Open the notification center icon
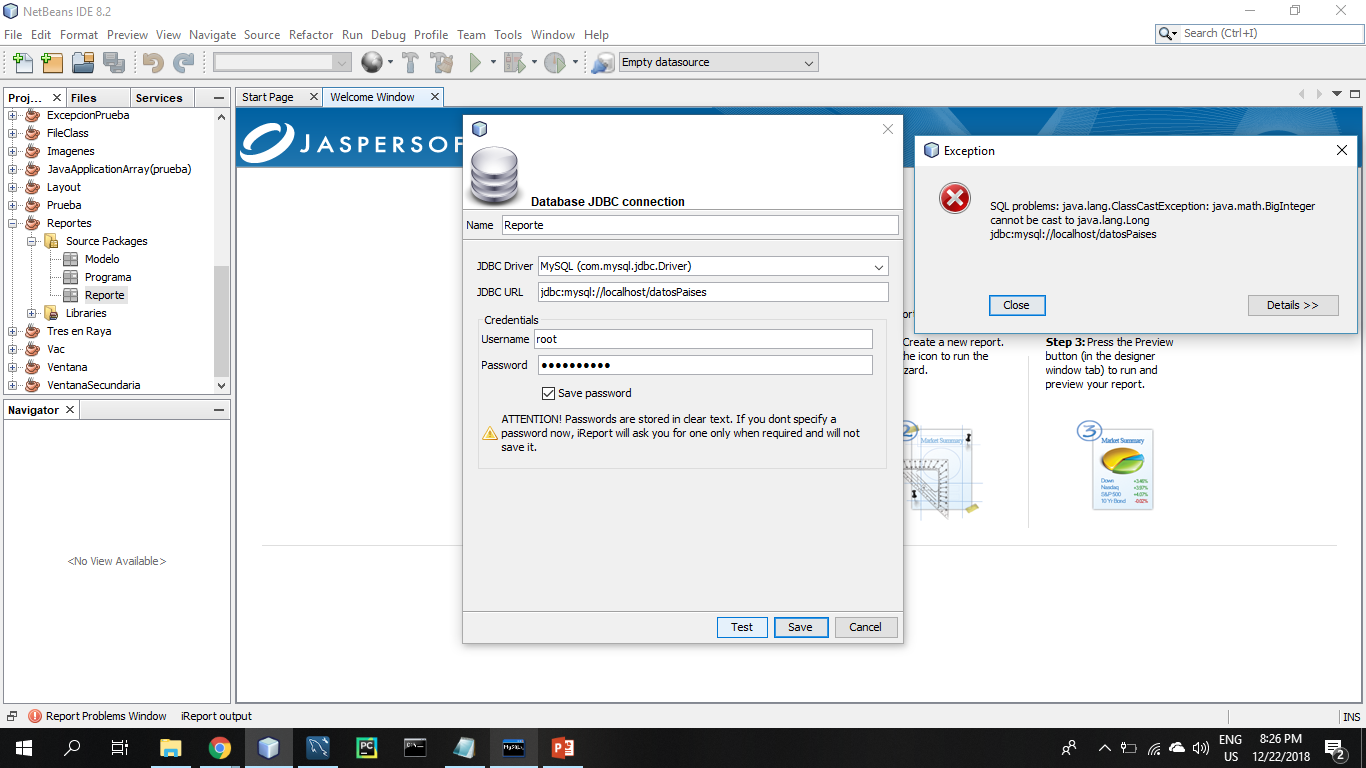The height and width of the screenshot is (768, 1366). tap(1334, 748)
